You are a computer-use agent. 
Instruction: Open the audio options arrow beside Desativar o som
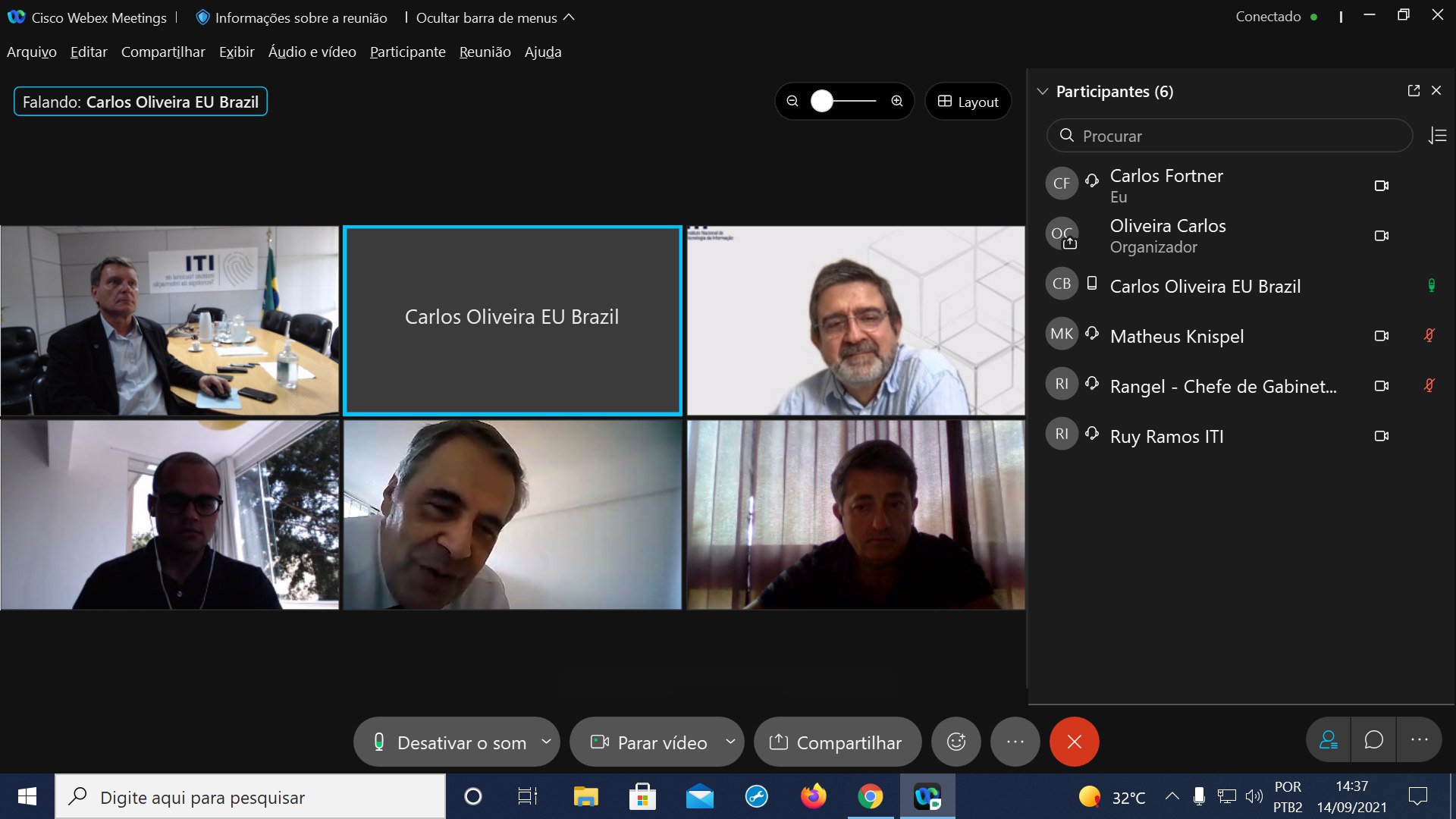click(x=546, y=742)
